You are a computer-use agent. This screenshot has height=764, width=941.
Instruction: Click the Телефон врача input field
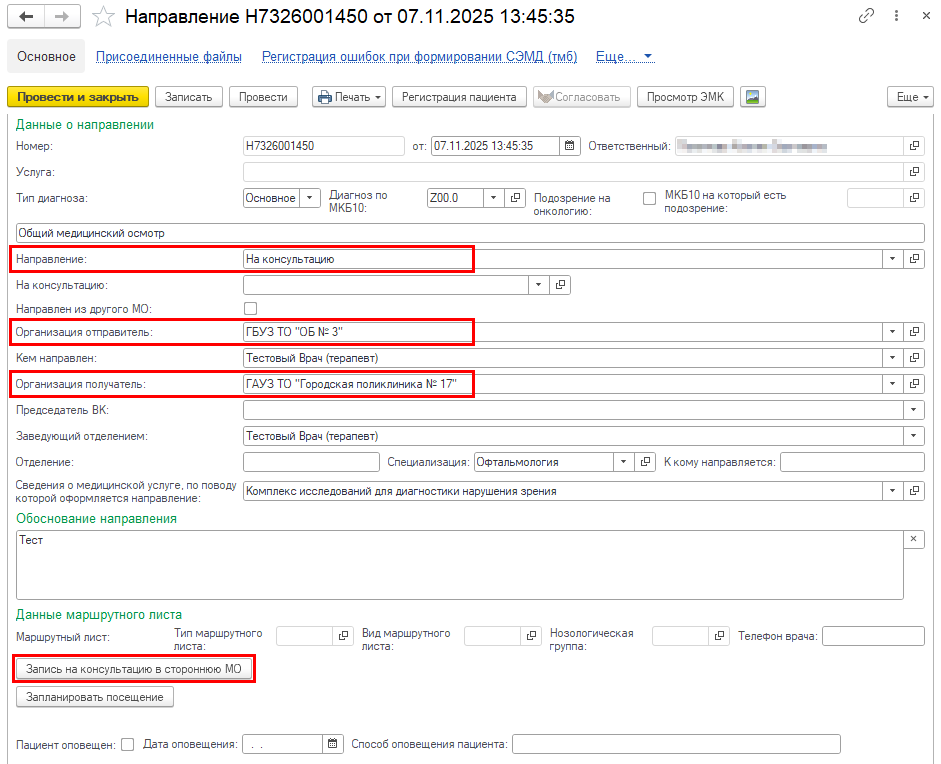(873, 636)
